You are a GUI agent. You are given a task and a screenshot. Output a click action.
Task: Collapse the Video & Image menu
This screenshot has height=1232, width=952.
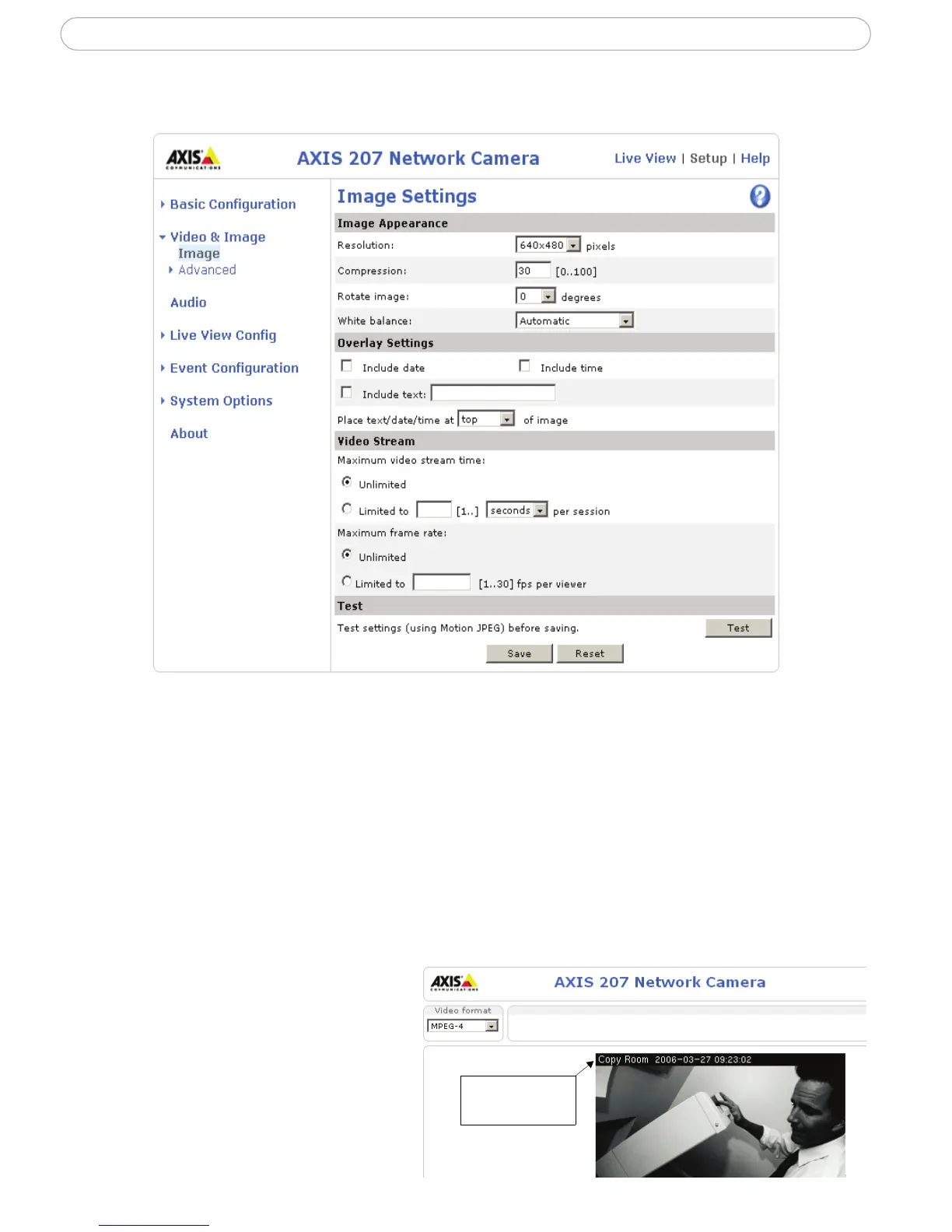point(212,237)
